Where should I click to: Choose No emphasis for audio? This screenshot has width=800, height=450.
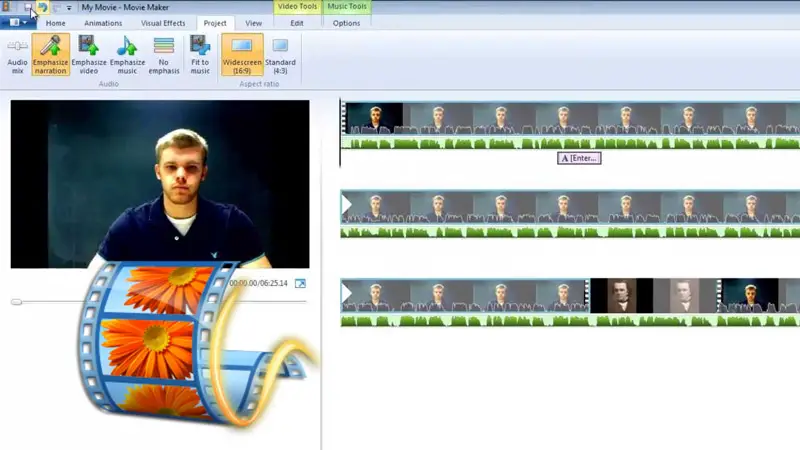164,55
